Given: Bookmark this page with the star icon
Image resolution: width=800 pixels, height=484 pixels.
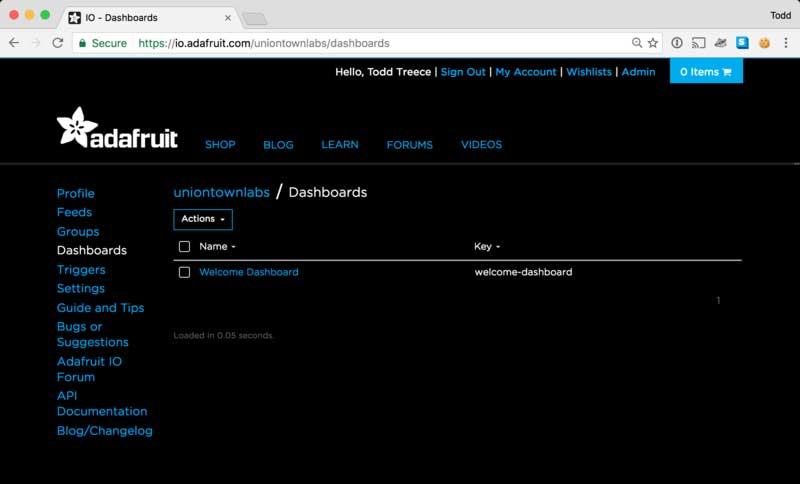Looking at the screenshot, I should pyautogui.click(x=653, y=43).
